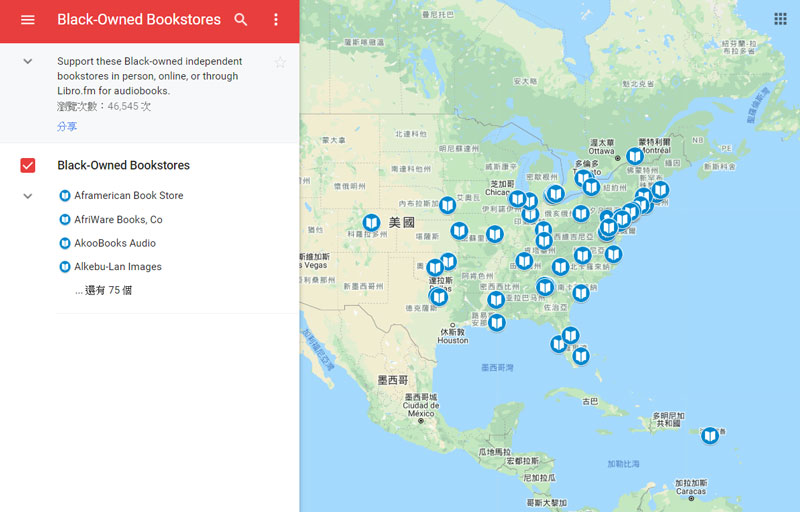Click the Caribbean island bookstore marker
This screenshot has height=512, width=800.
(x=710, y=436)
